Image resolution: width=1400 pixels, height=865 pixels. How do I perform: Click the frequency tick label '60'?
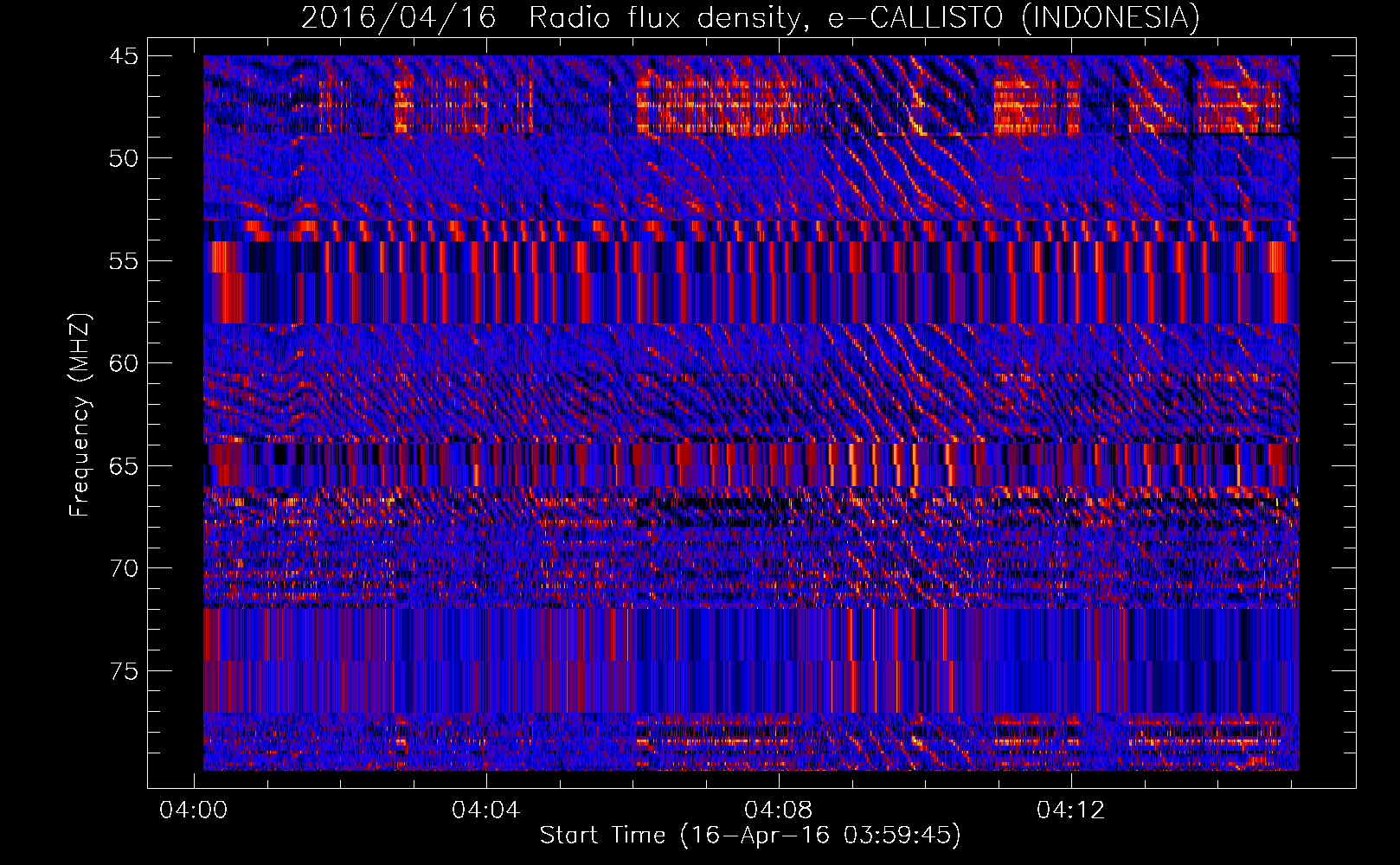(x=124, y=363)
